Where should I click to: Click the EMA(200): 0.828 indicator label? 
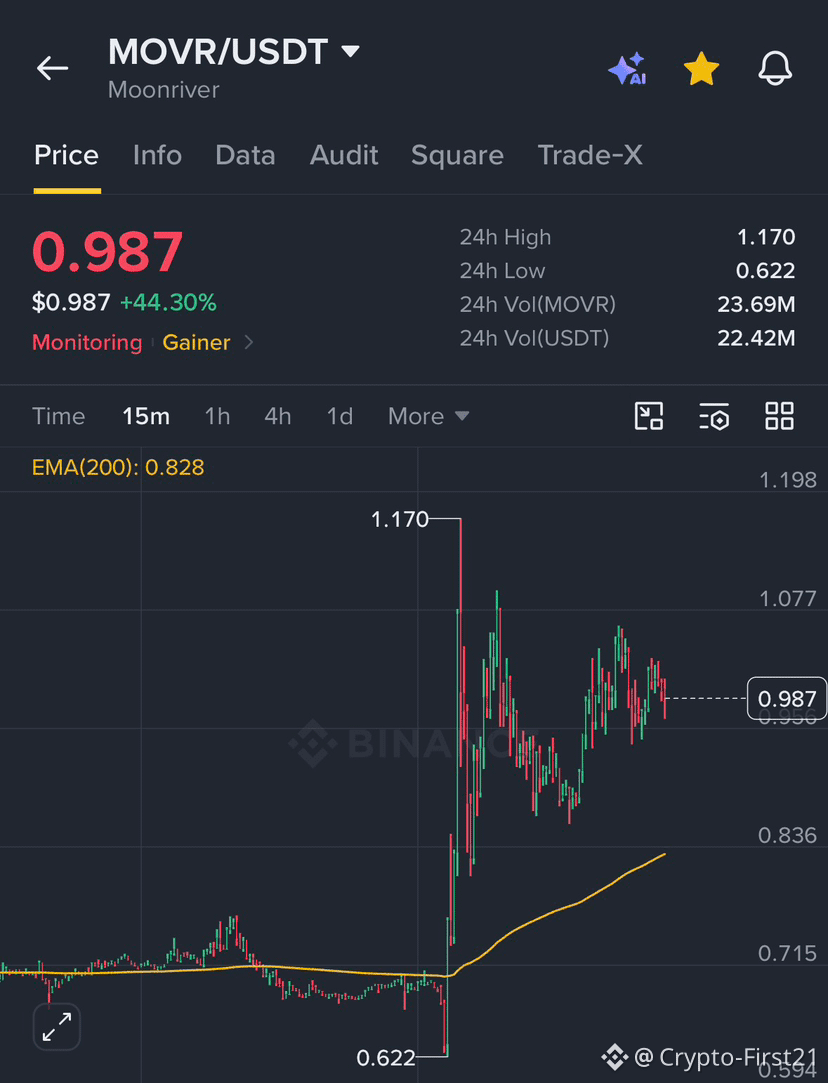tap(118, 468)
